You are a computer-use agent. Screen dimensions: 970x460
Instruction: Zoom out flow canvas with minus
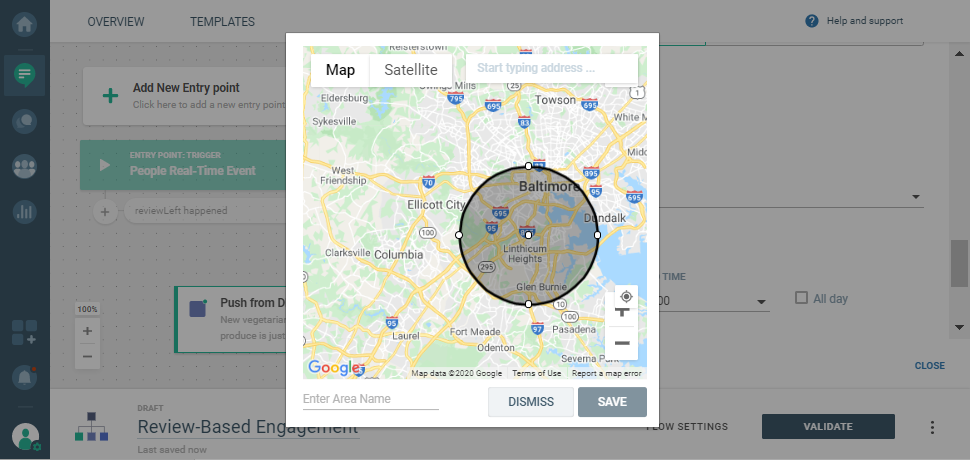(87, 357)
